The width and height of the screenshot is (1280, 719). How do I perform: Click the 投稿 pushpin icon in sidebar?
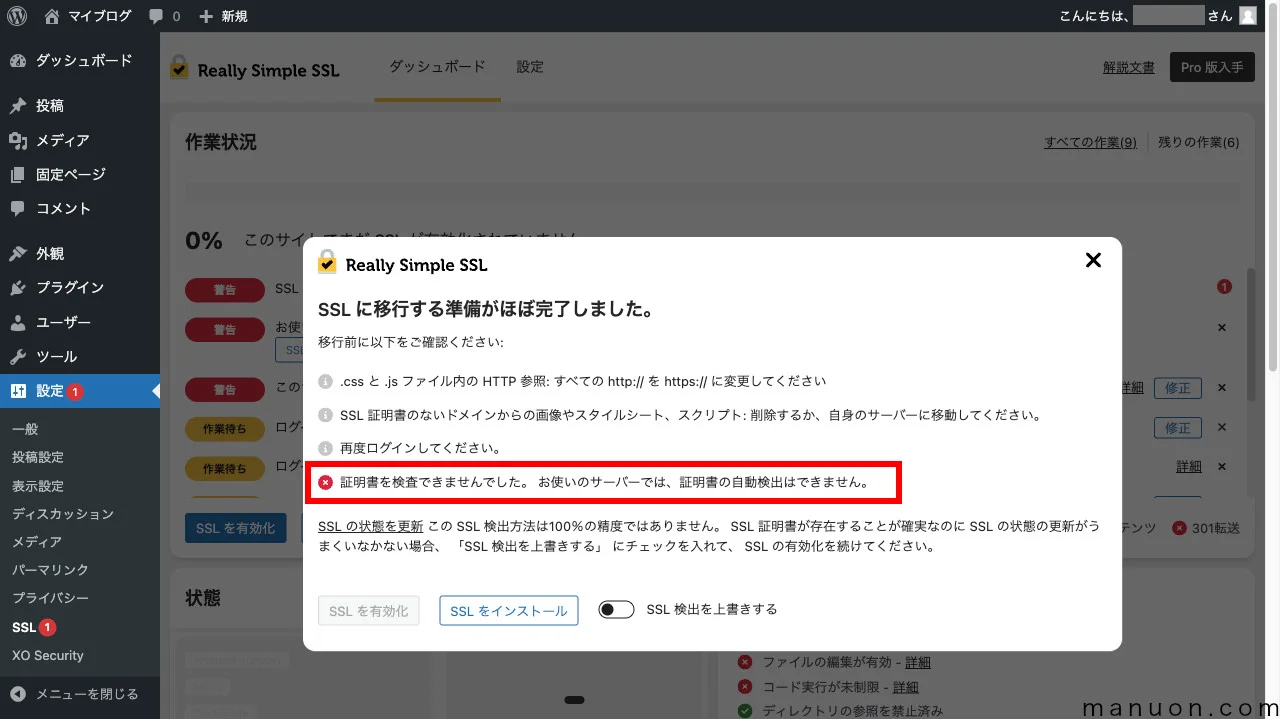(x=17, y=105)
